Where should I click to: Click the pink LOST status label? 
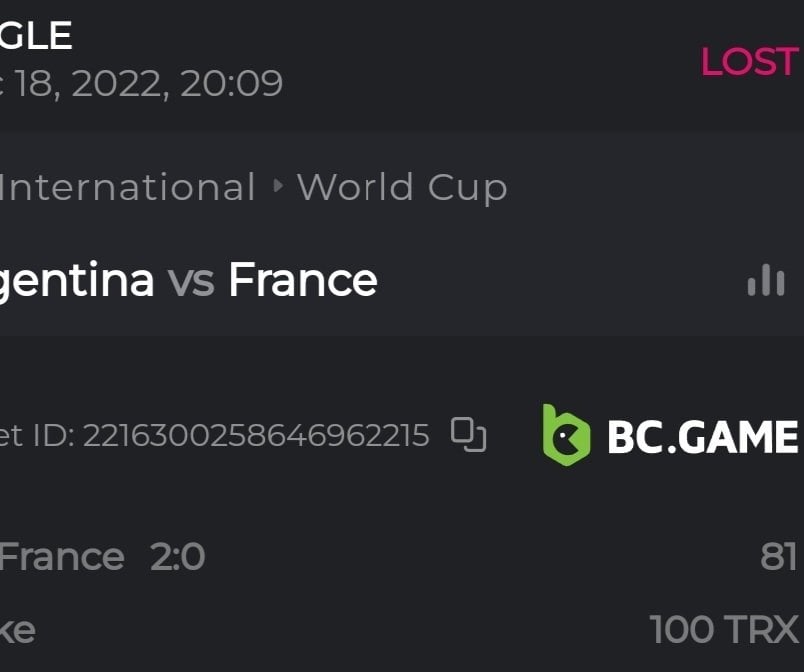point(748,62)
